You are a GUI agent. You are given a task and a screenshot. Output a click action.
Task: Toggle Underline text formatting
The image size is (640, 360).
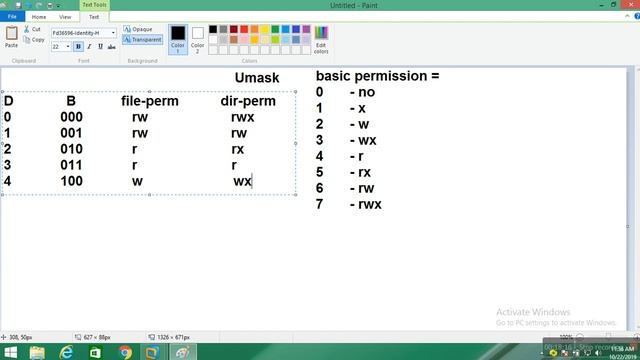(100, 47)
